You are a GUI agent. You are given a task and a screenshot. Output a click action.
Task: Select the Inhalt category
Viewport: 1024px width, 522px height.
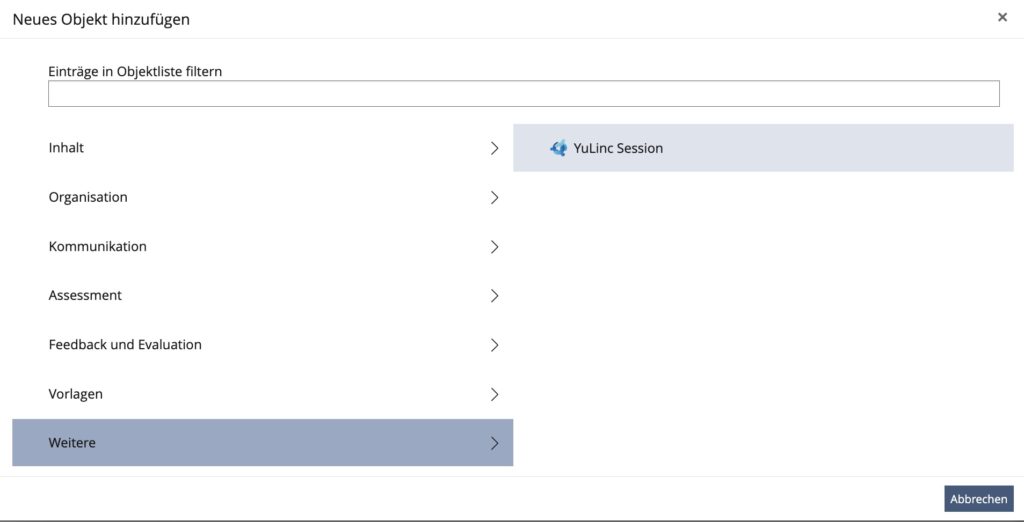click(66, 148)
